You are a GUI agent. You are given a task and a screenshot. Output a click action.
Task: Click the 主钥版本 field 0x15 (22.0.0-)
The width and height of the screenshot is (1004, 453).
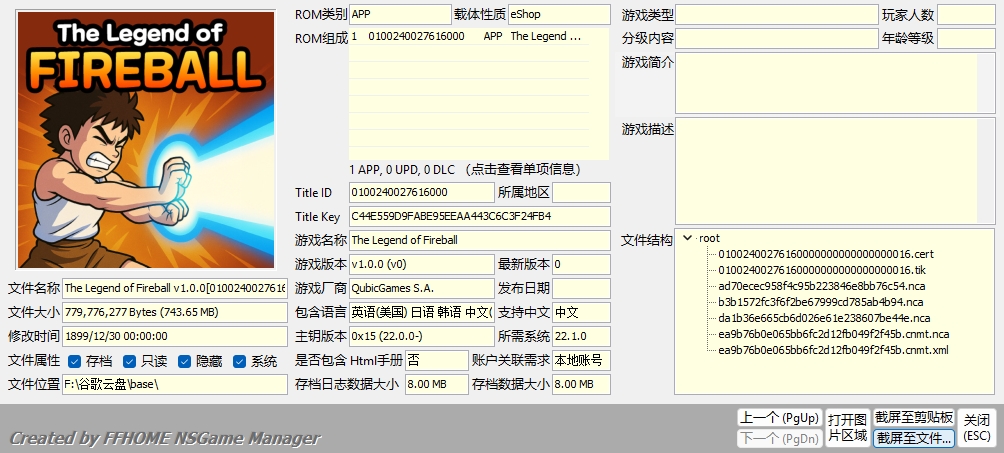pos(422,336)
